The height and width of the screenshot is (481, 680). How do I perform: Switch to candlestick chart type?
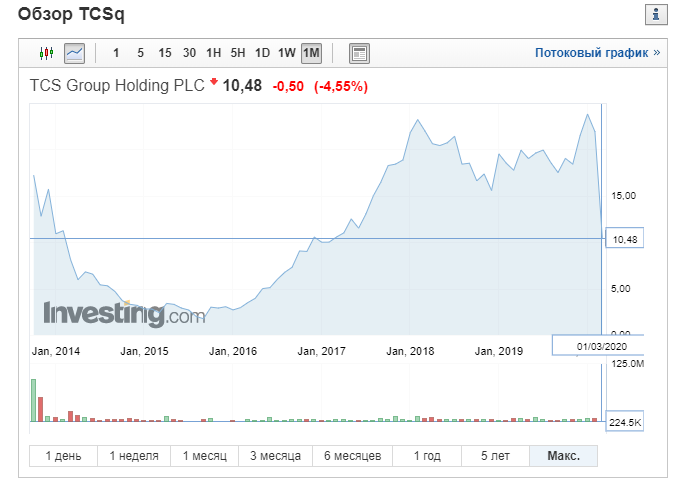tap(46, 53)
